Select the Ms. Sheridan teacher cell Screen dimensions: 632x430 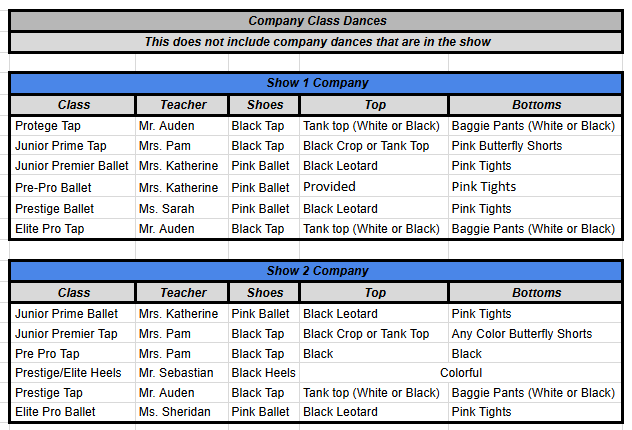(x=181, y=412)
